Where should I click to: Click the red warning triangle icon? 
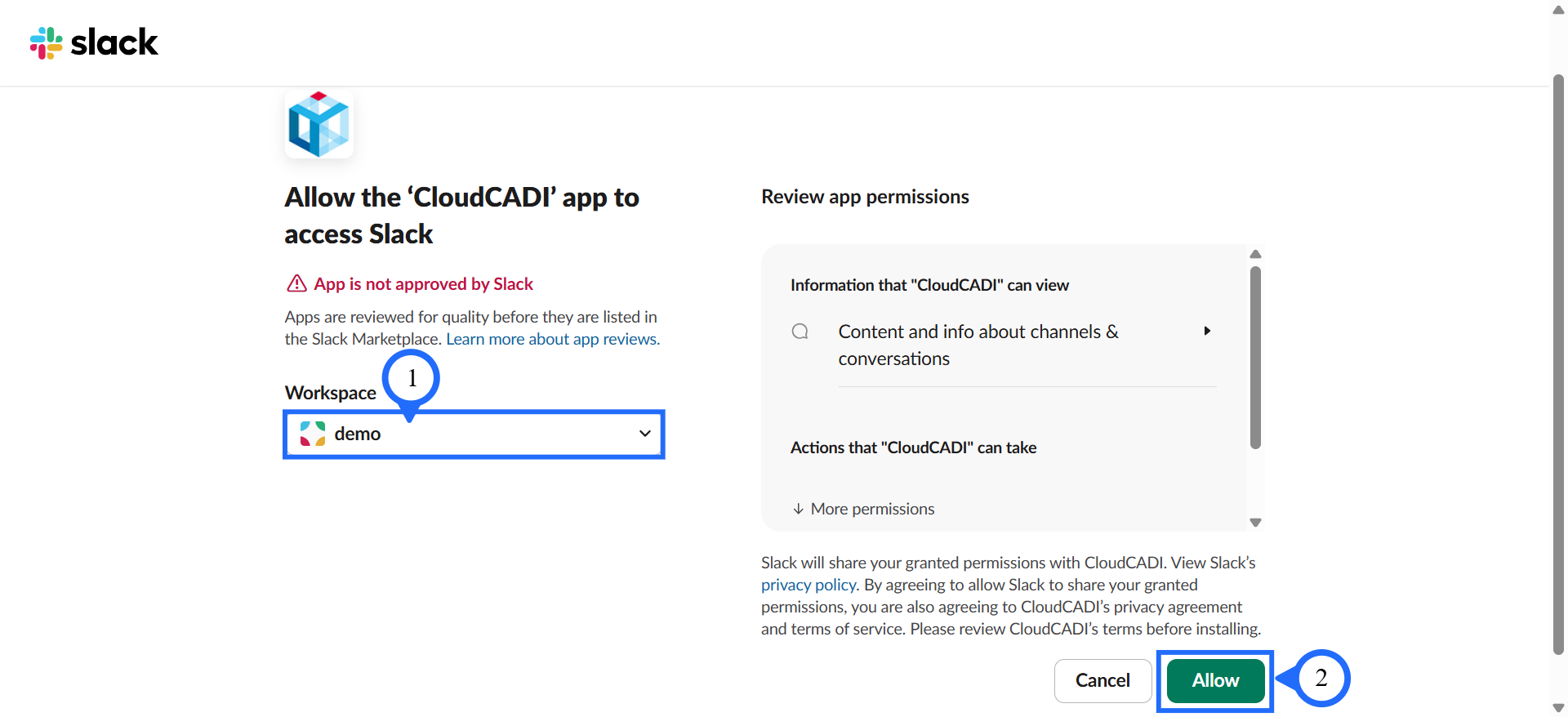[296, 283]
